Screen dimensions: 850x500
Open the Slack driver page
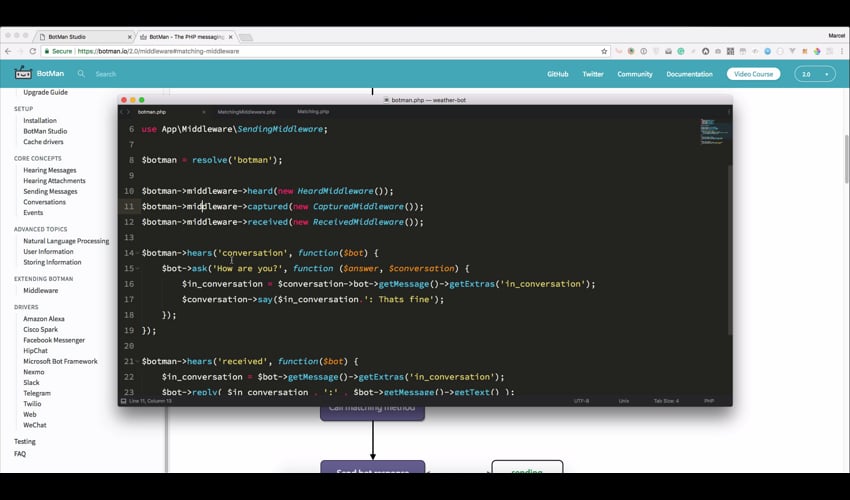(31, 382)
